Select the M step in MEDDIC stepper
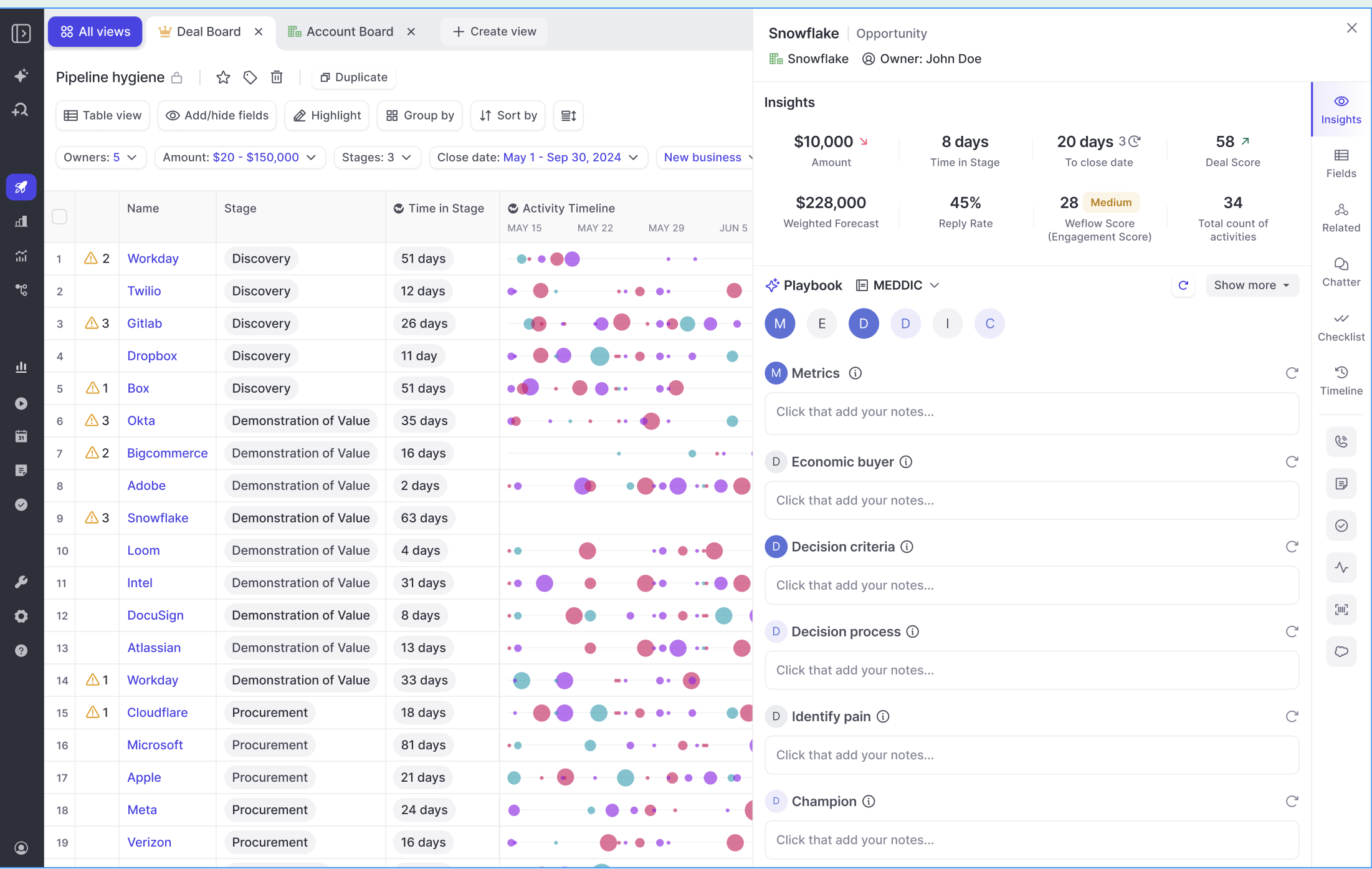1372x869 pixels. click(779, 324)
